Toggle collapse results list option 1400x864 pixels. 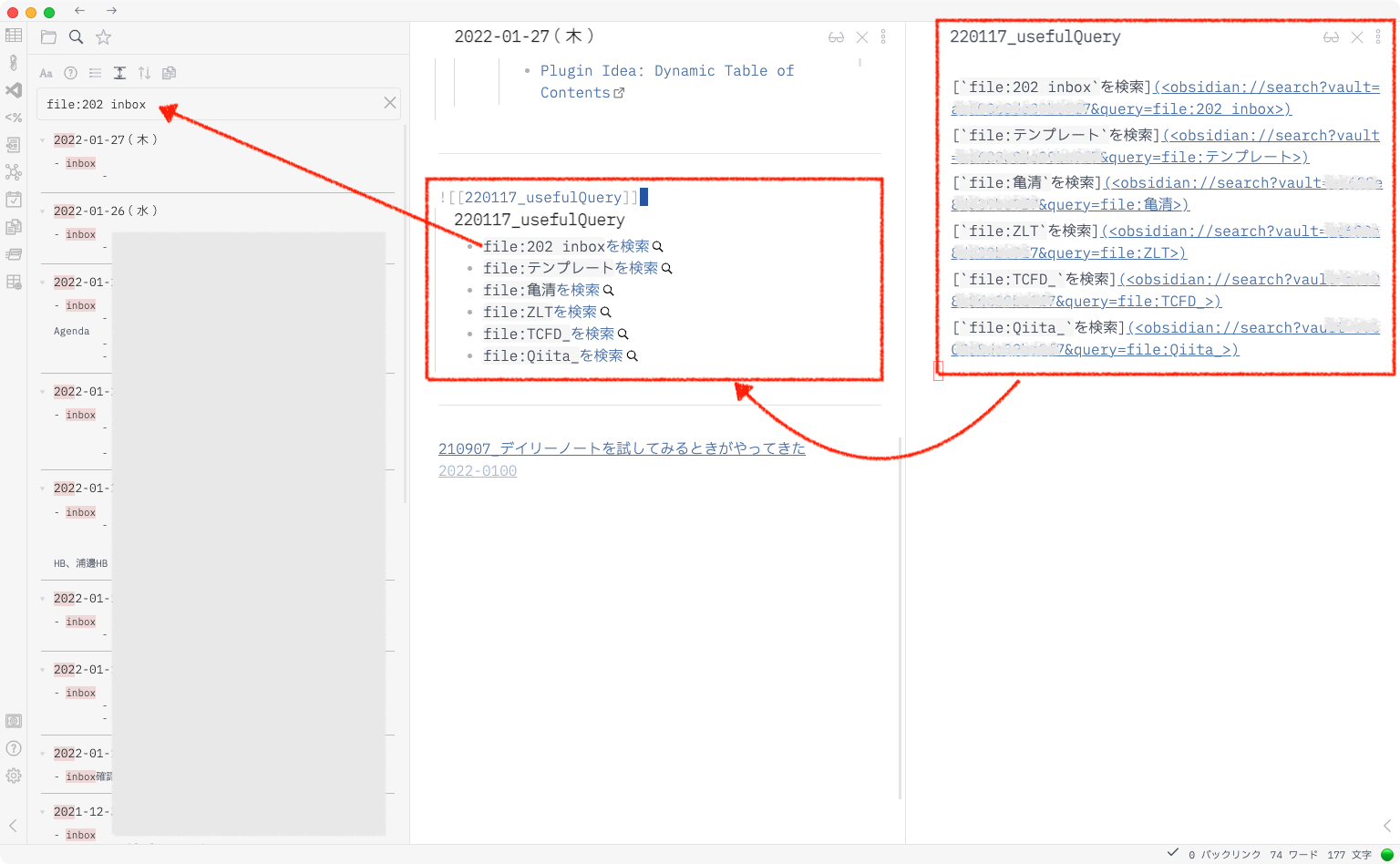point(95,73)
